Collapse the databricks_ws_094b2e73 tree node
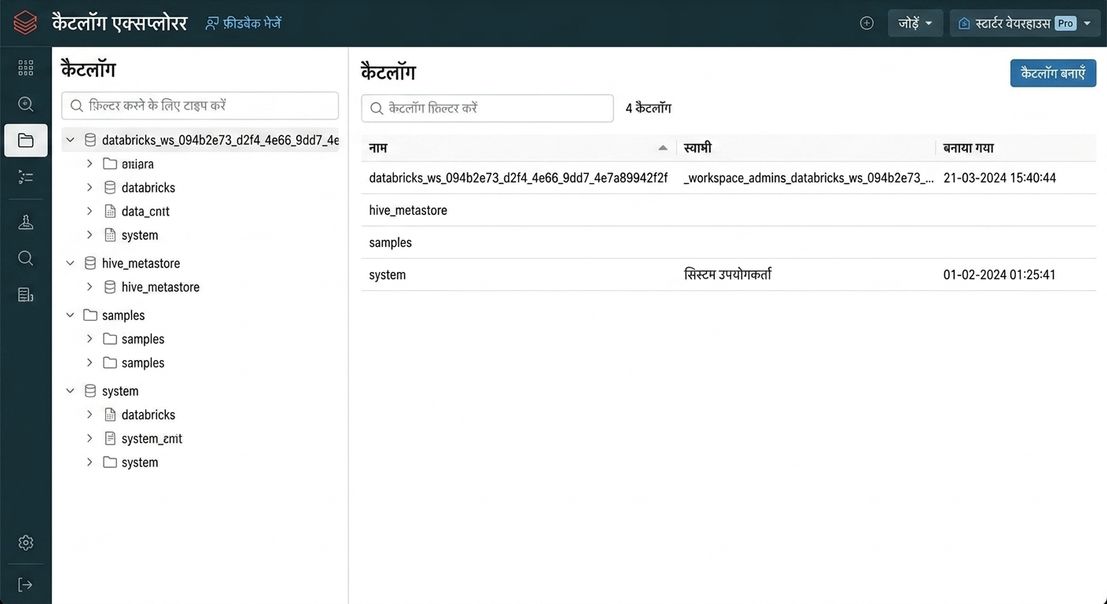This screenshot has width=1107, height=604. [70, 140]
